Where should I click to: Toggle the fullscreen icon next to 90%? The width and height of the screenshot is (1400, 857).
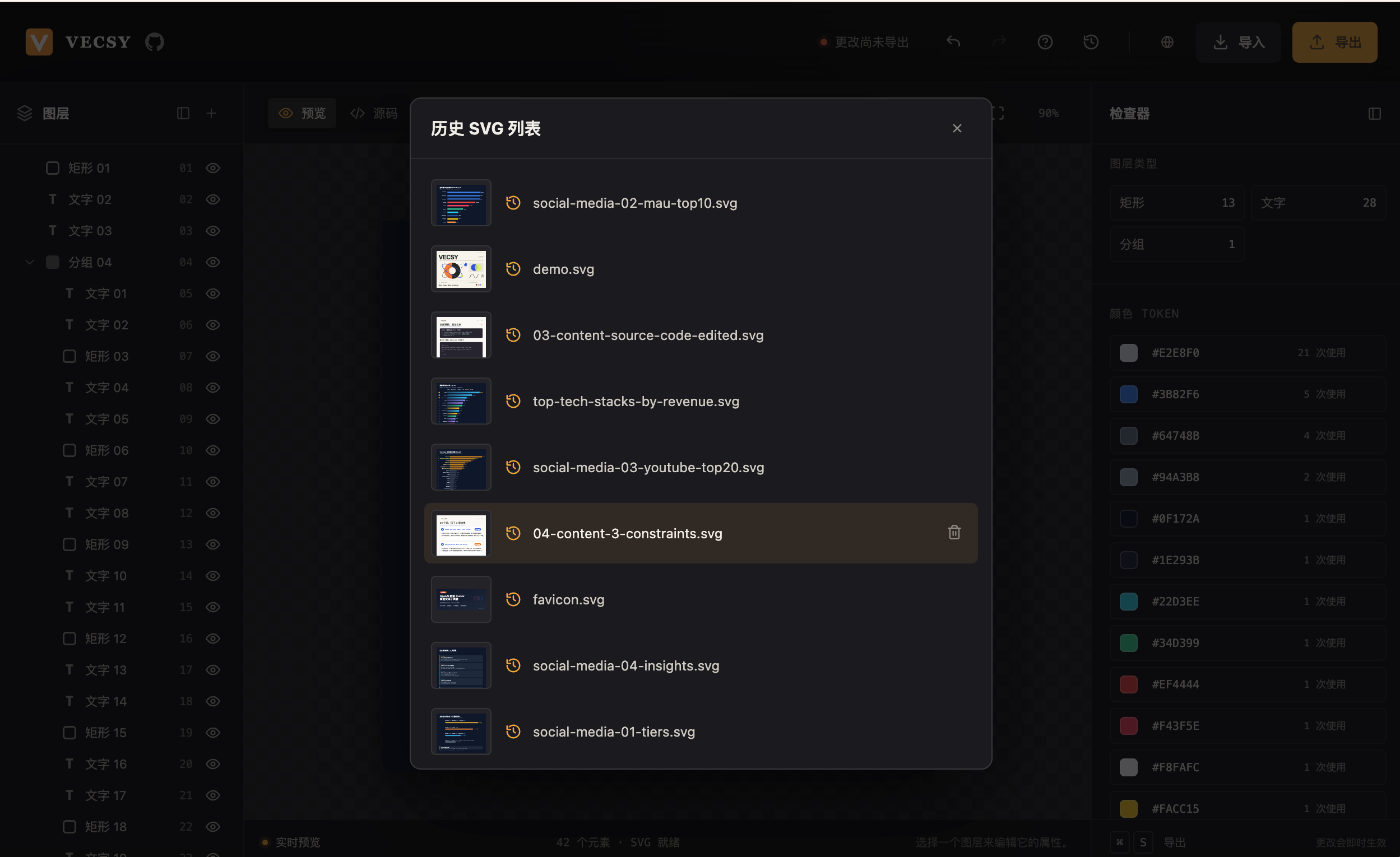tap(998, 113)
